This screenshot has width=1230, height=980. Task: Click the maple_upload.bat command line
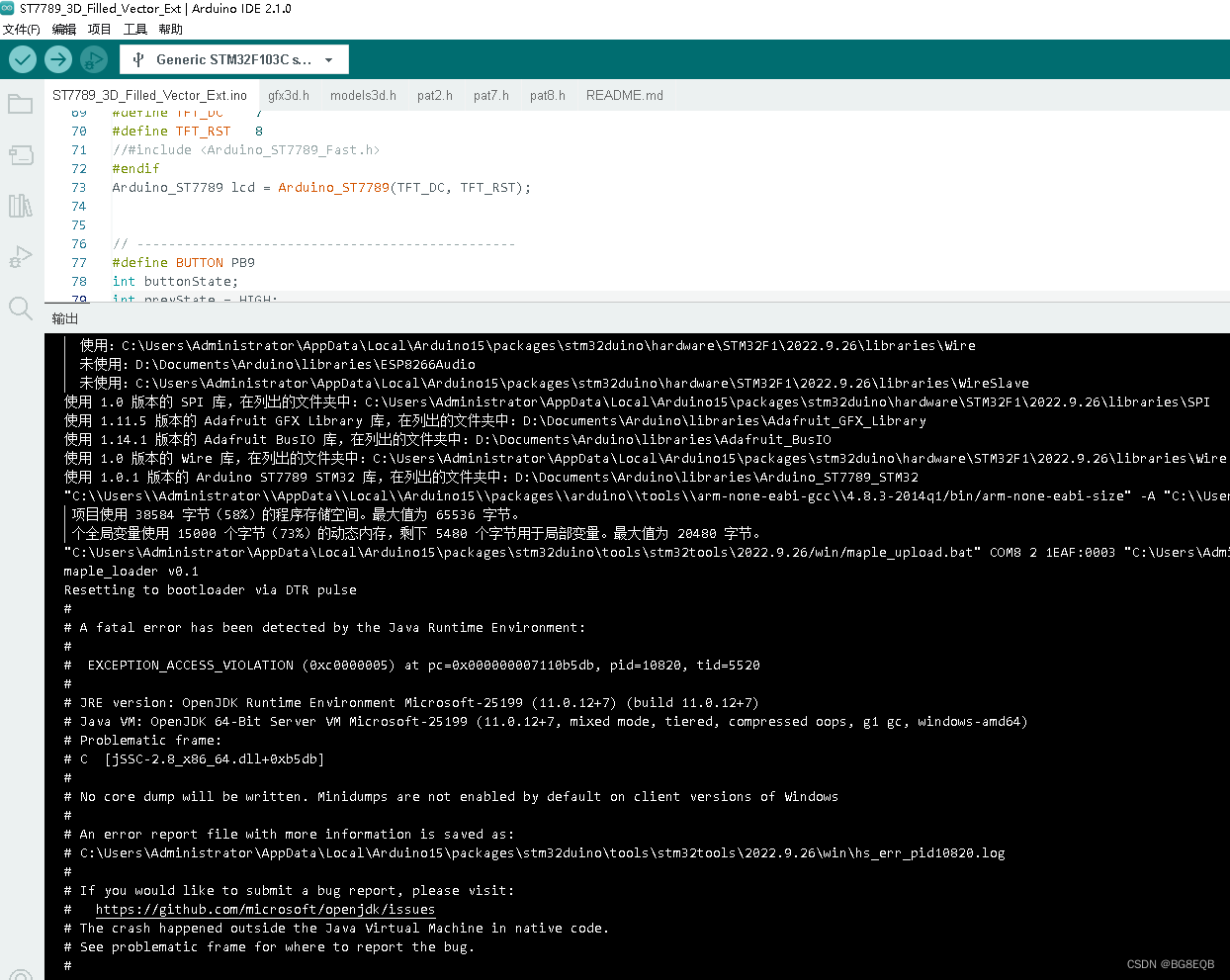(647, 553)
